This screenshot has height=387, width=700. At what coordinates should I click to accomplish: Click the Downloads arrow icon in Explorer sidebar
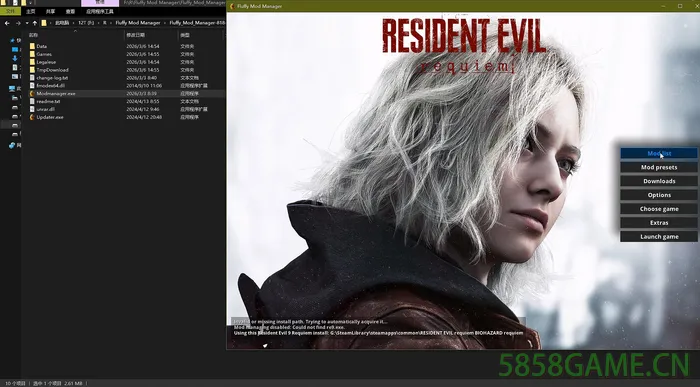(x=15, y=58)
